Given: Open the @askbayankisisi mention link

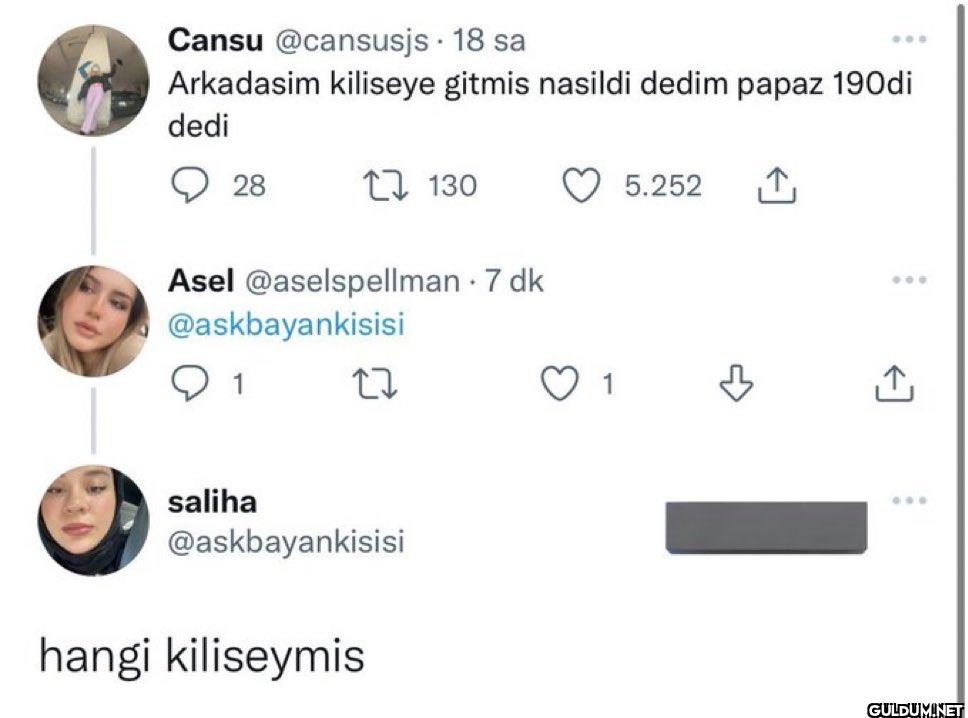Looking at the screenshot, I should point(286,326).
